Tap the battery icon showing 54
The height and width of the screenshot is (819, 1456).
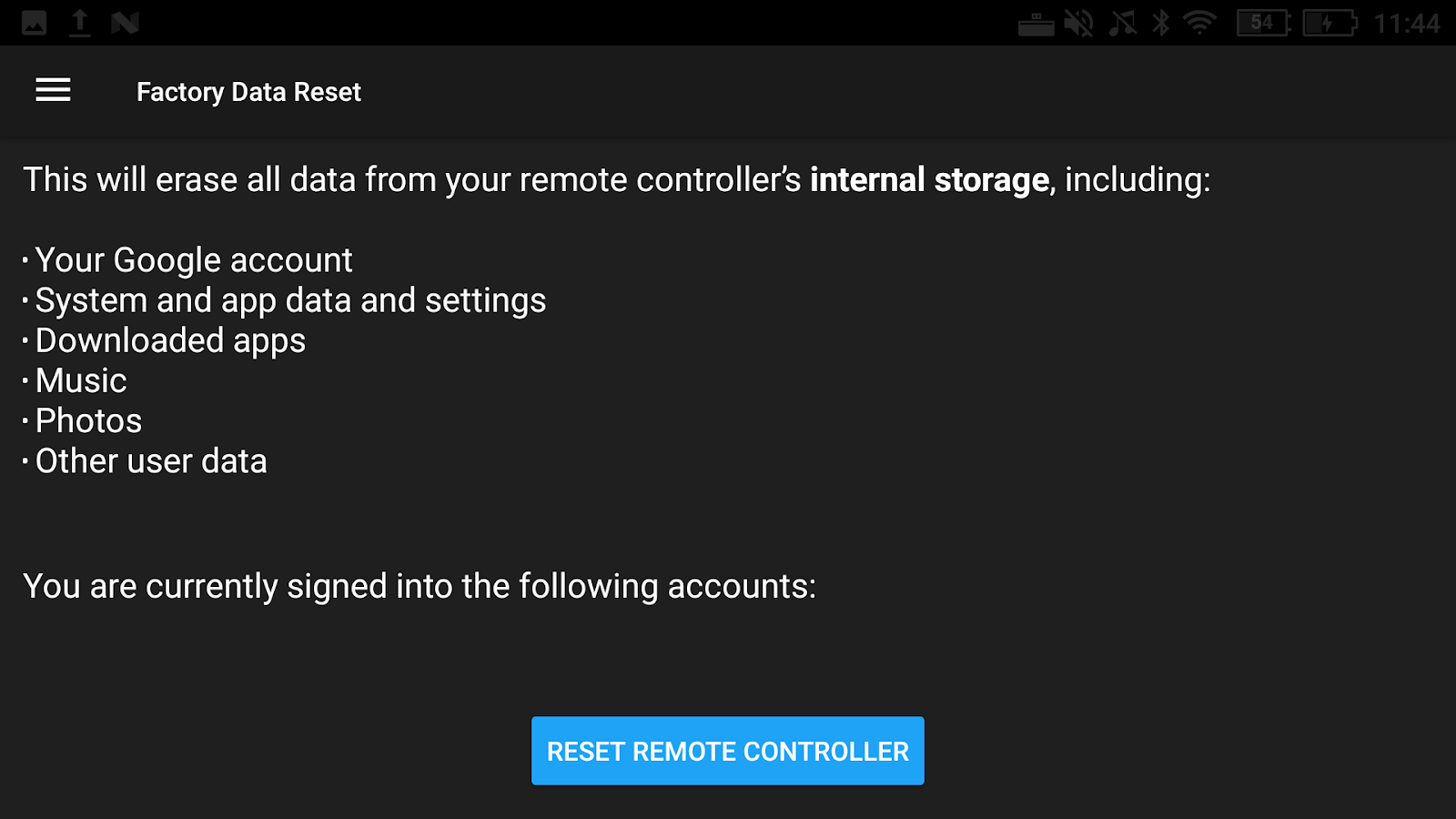pos(1264,23)
